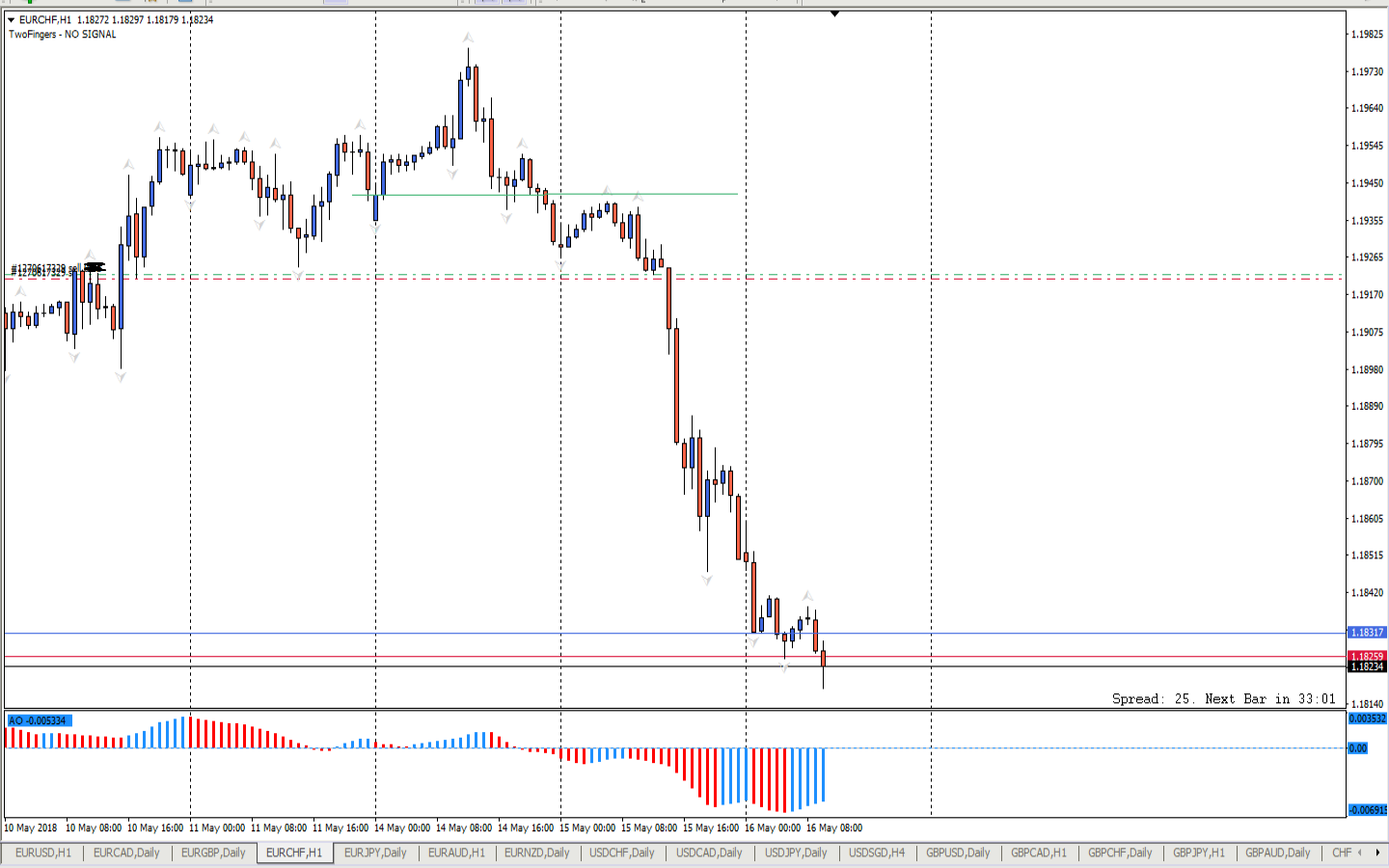The width and height of the screenshot is (1389, 868).
Task: Select the GBPCAD,H1 chart tab
Action: point(1039,853)
